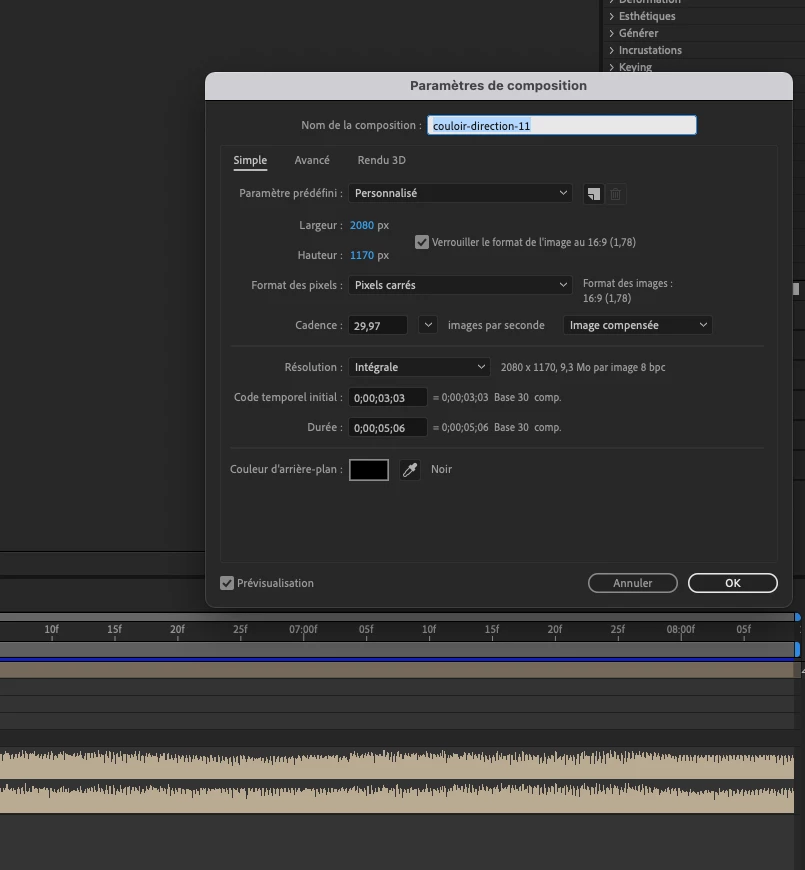Viewport: 805px width, 870px height.
Task: Click the blue work area end handle
Action: click(797, 649)
